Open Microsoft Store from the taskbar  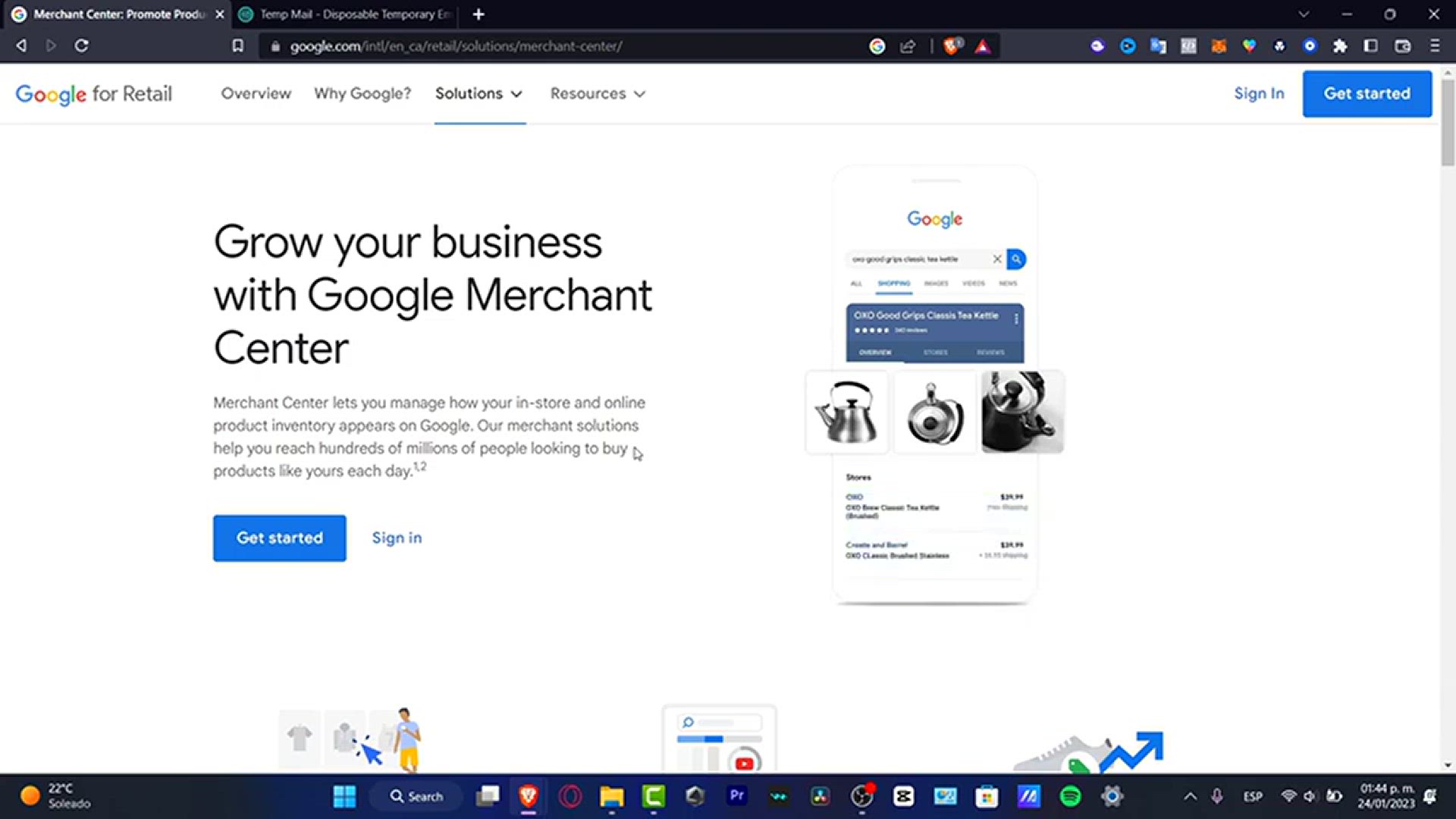[x=987, y=796]
